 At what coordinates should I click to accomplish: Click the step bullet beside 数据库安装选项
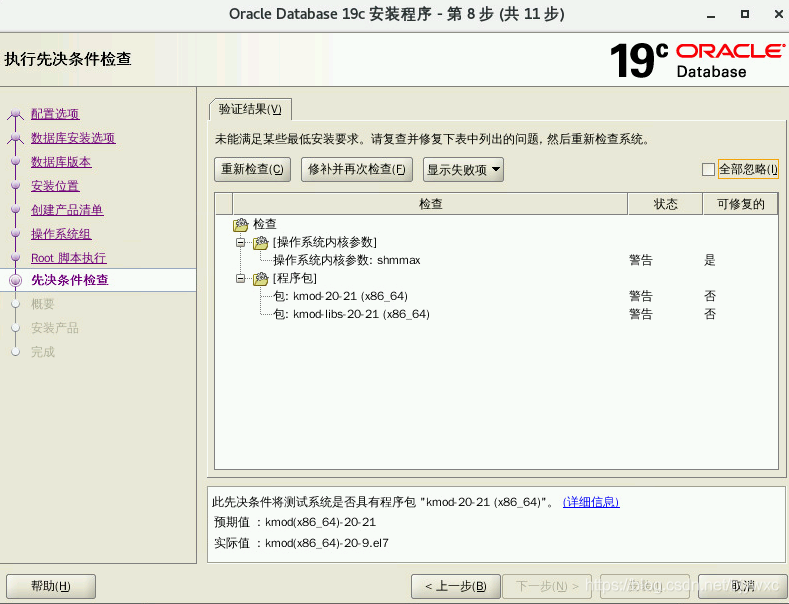[x=16, y=137]
